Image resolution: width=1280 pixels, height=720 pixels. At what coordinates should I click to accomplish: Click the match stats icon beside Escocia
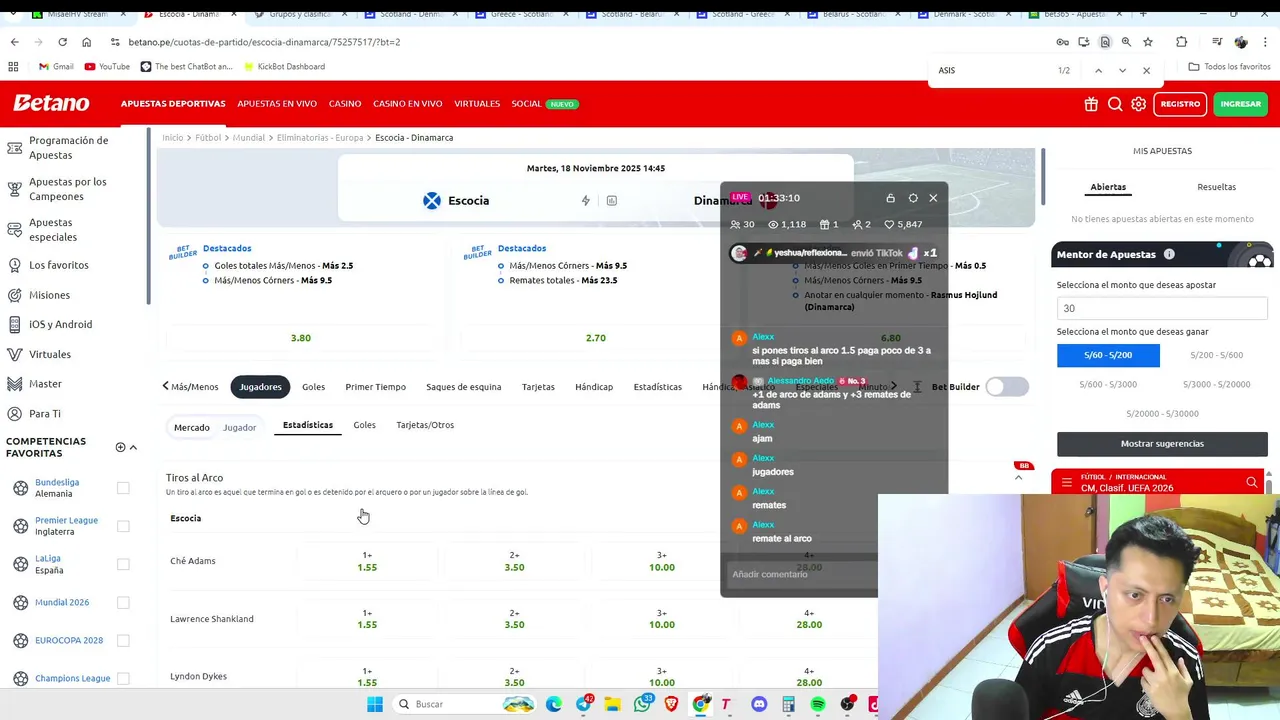coord(612,200)
